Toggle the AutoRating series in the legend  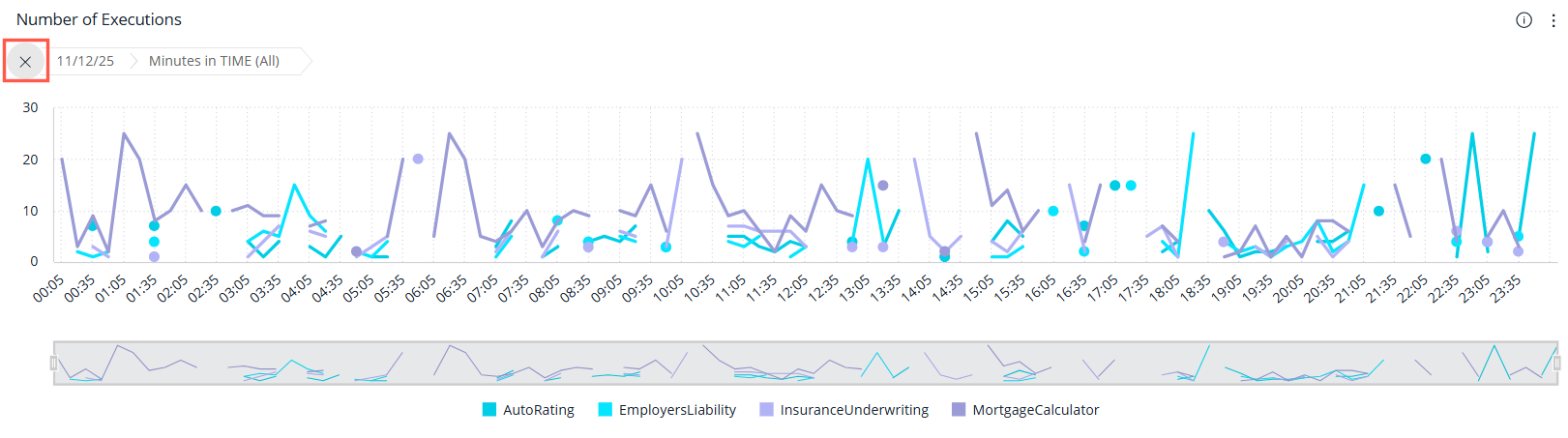click(x=538, y=410)
